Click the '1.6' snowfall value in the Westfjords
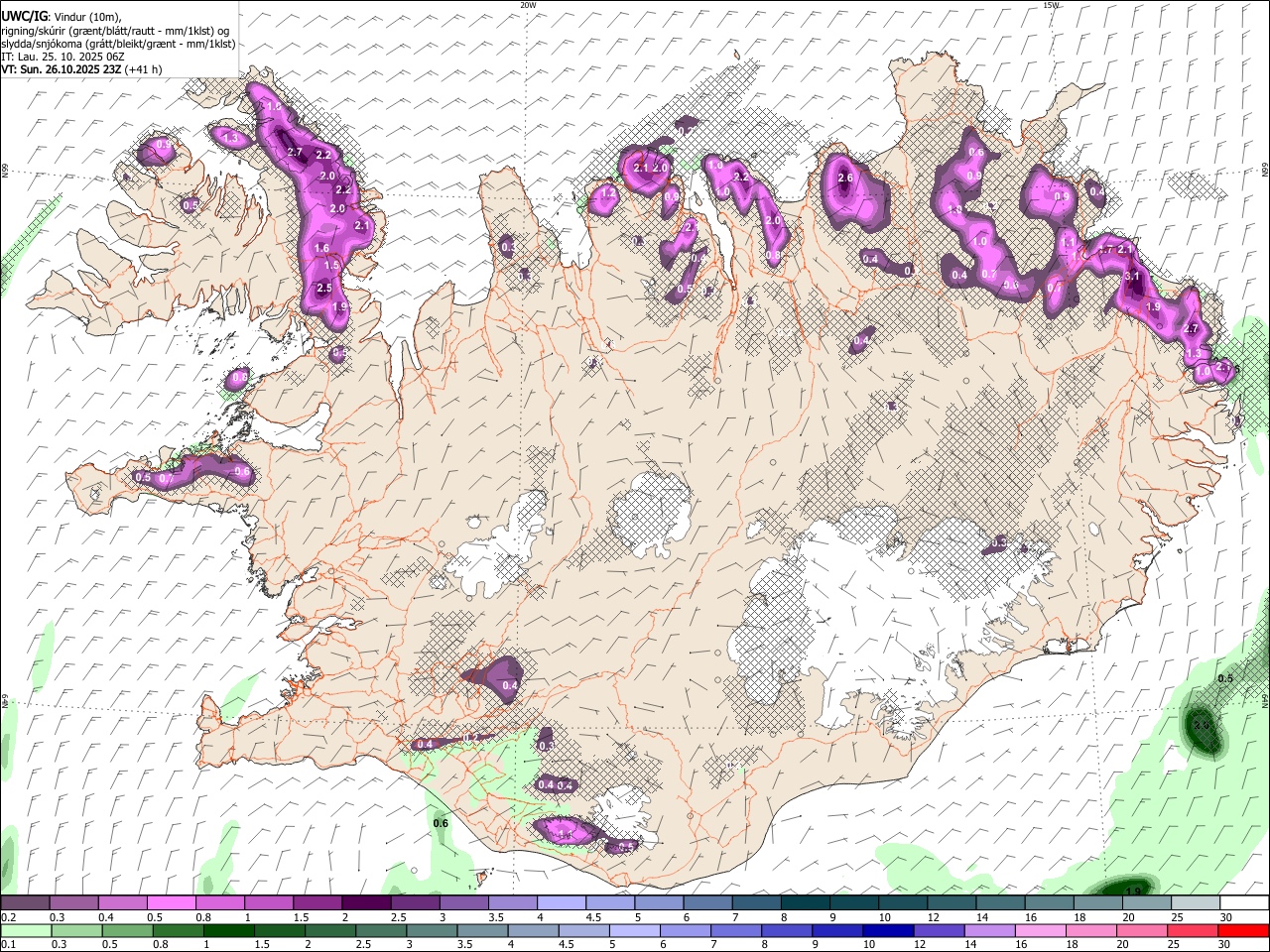This screenshot has width=1270, height=952. [x=320, y=249]
